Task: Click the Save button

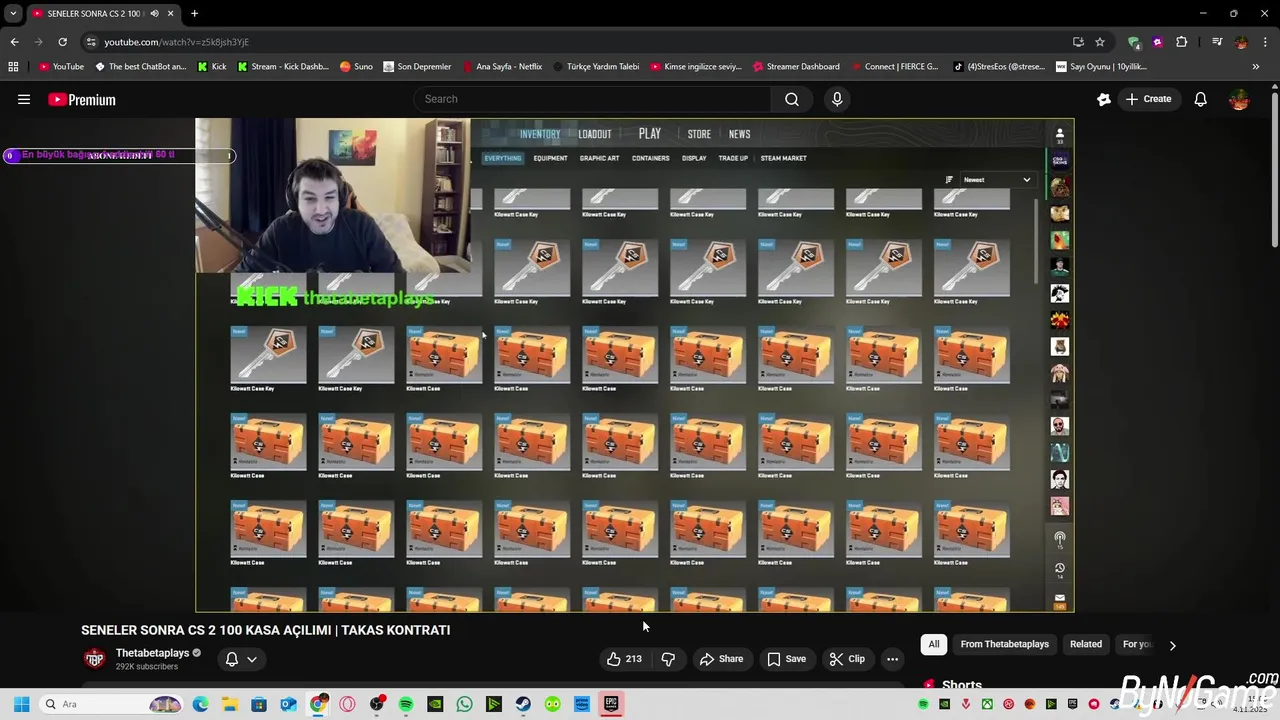Action: tap(786, 659)
